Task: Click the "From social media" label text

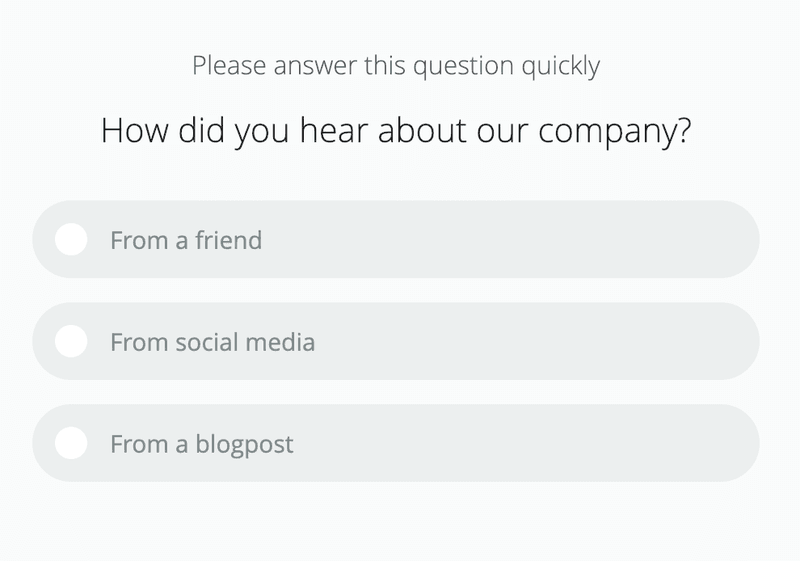Action: (212, 342)
